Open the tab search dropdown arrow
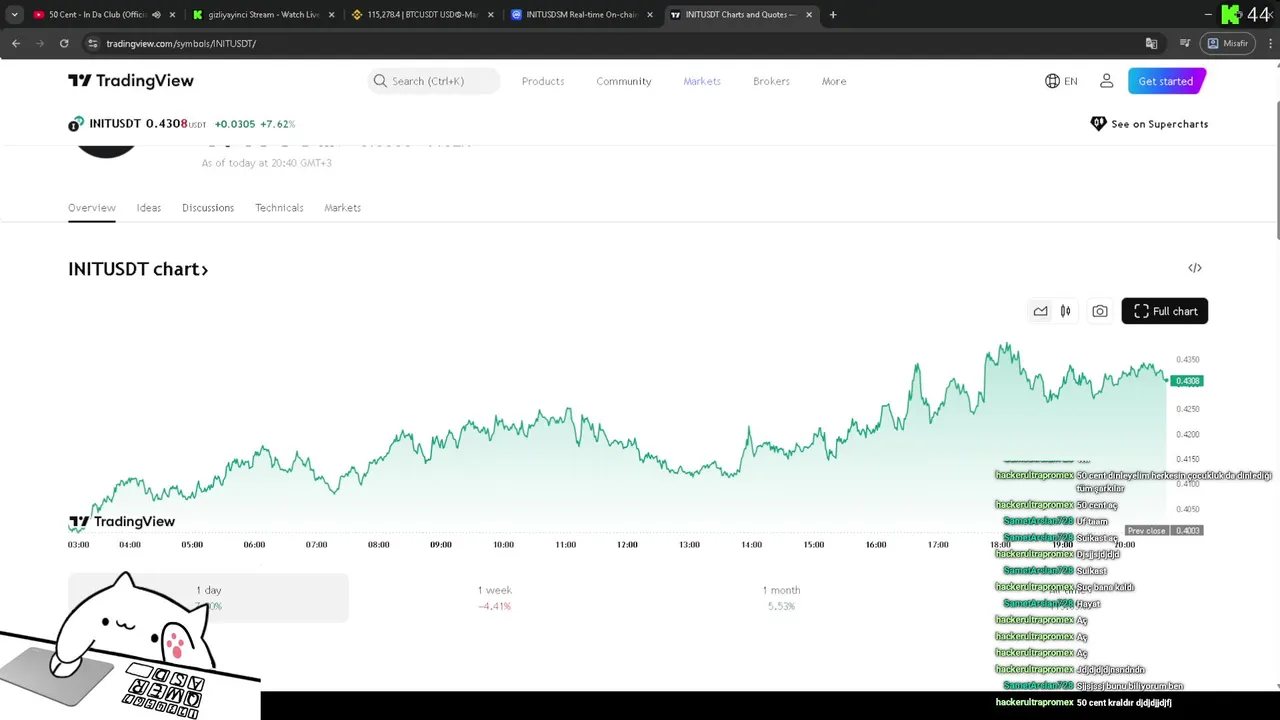The height and width of the screenshot is (720, 1280). pyautogui.click(x=14, y=15)
